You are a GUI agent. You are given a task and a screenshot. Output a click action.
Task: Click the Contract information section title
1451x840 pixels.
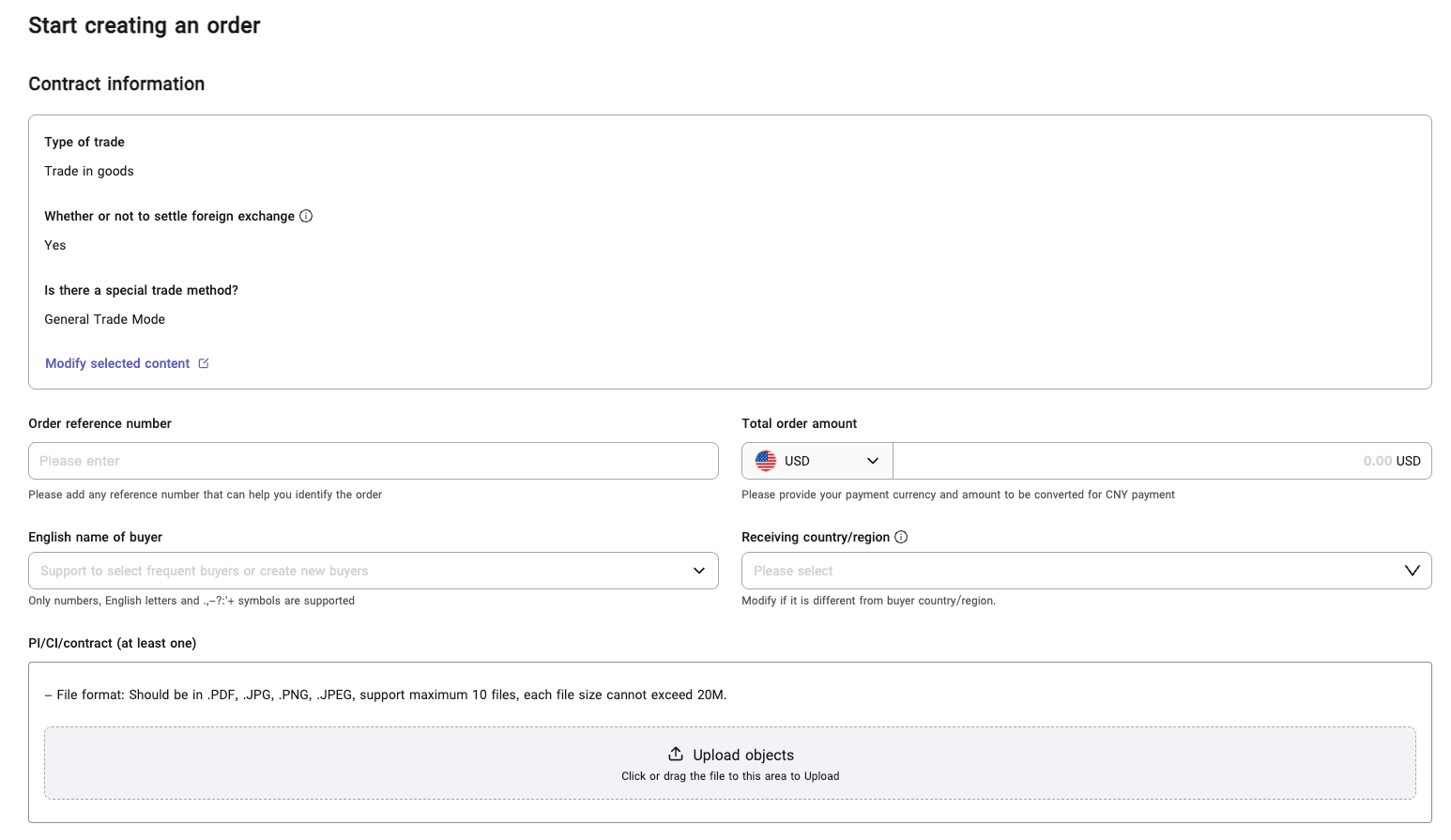[x=116, y=84]
